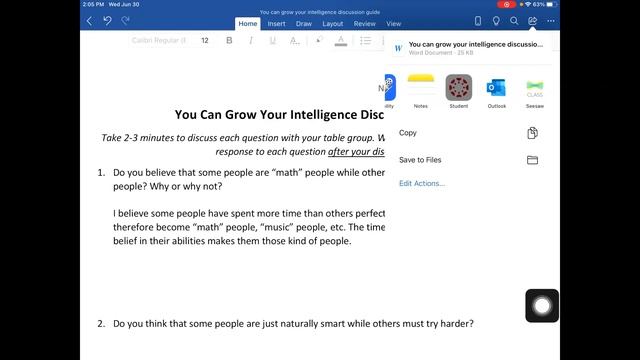The width and height of the screenshot is (640, 360).
Task: Open the more options ellipsis
Action: point(551,21)
